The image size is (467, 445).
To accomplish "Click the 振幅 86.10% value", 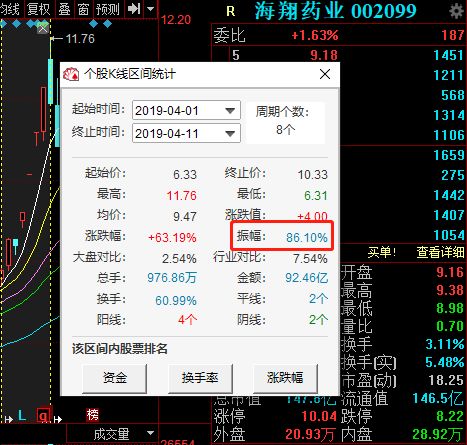I will (307, 238).
